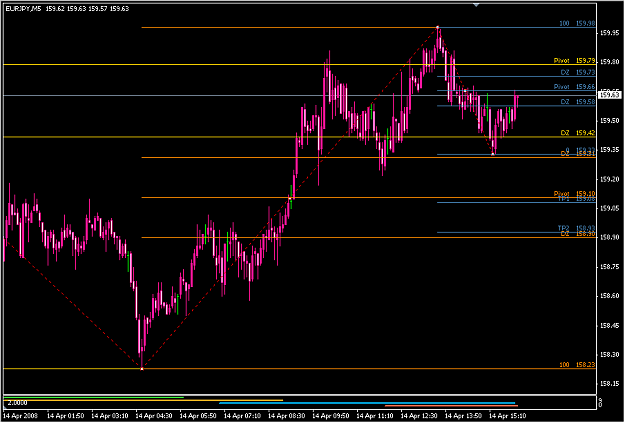Select the green bar in the indicator subwindow
Image resolution: width=625 pixels, height=423 pixels.
pyautogui.click(x=94, y=397)
